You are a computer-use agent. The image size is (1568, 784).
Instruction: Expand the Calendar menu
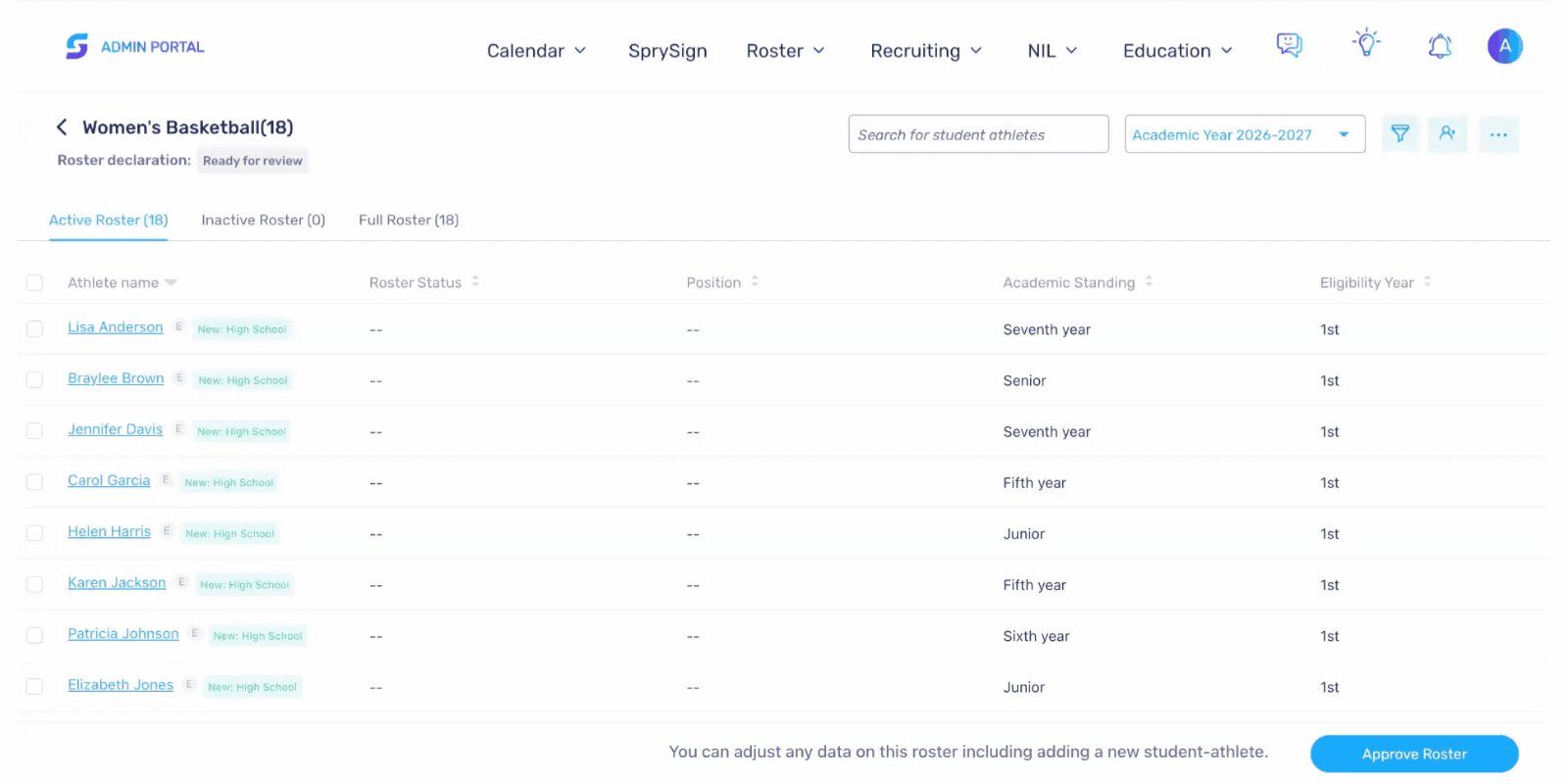click(536, 51)
